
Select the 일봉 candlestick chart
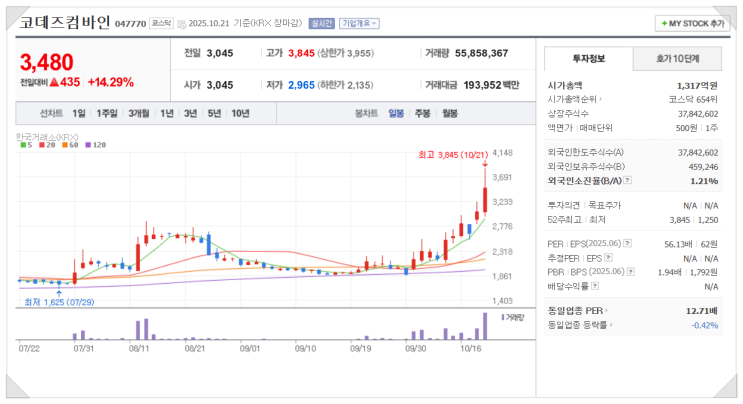pos(396,114)
